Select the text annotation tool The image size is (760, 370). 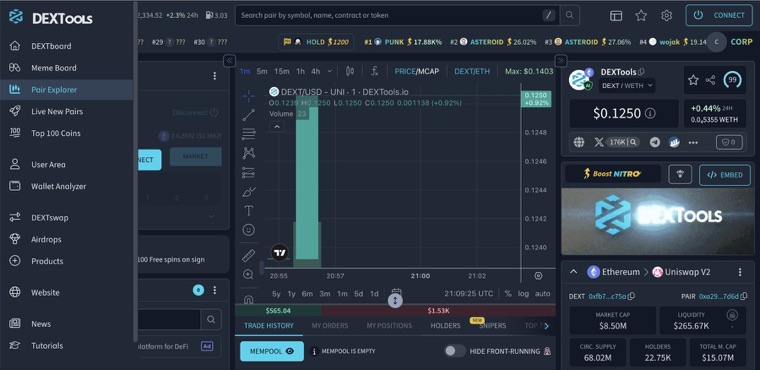tap(249, 210)
